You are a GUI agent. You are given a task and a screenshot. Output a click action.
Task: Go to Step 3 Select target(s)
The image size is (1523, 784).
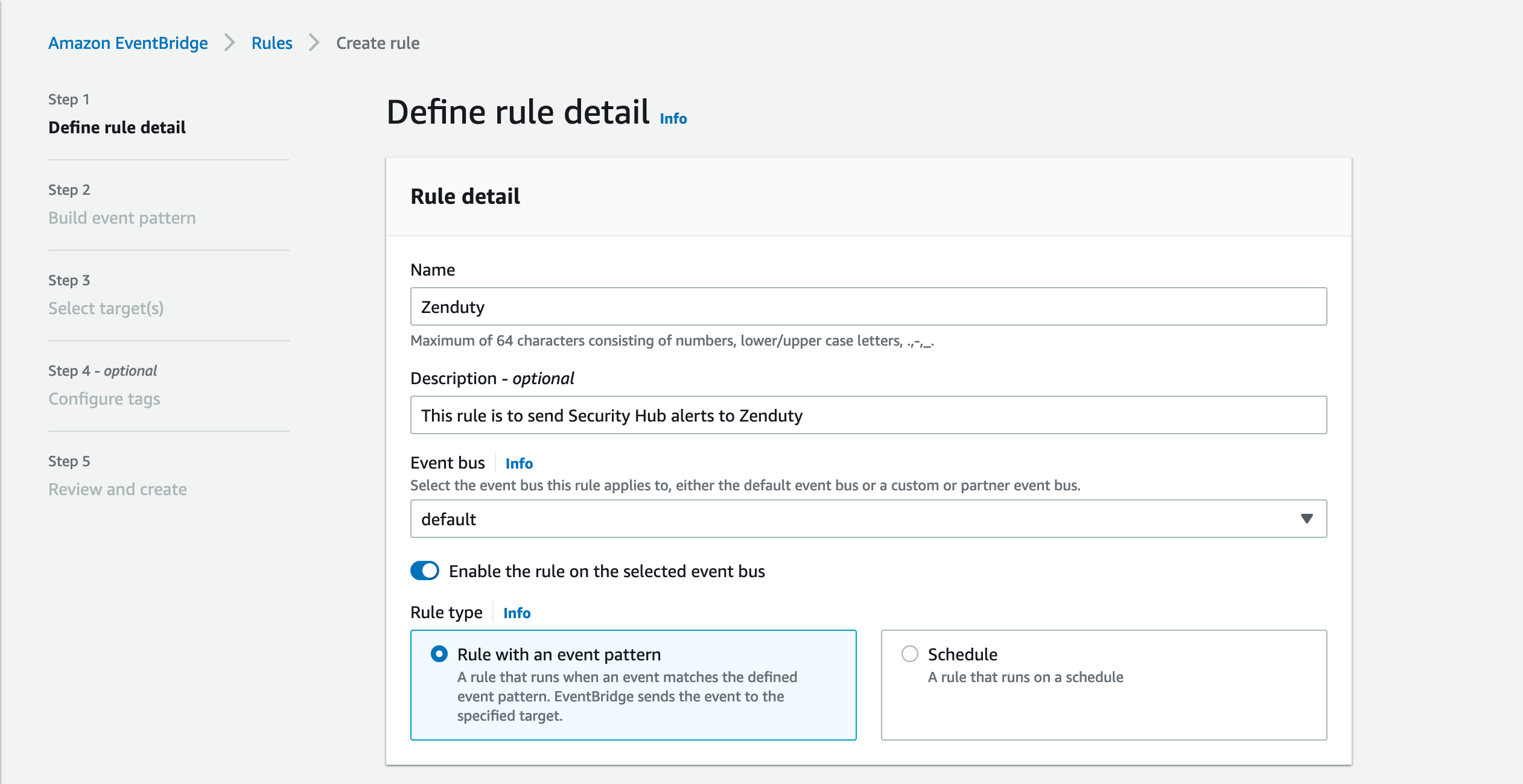point(106,308)
